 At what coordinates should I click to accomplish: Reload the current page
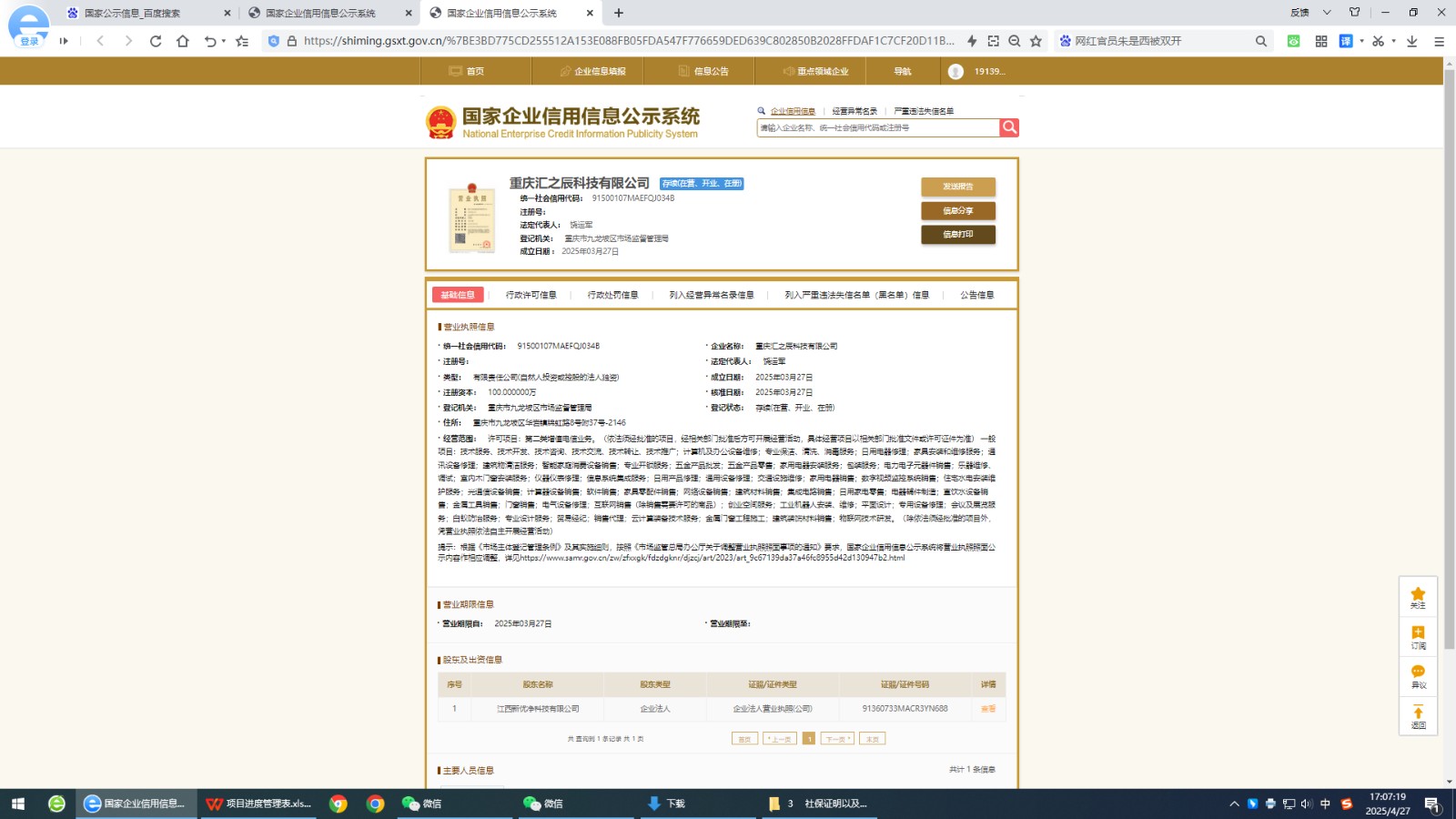pos(156,41)
